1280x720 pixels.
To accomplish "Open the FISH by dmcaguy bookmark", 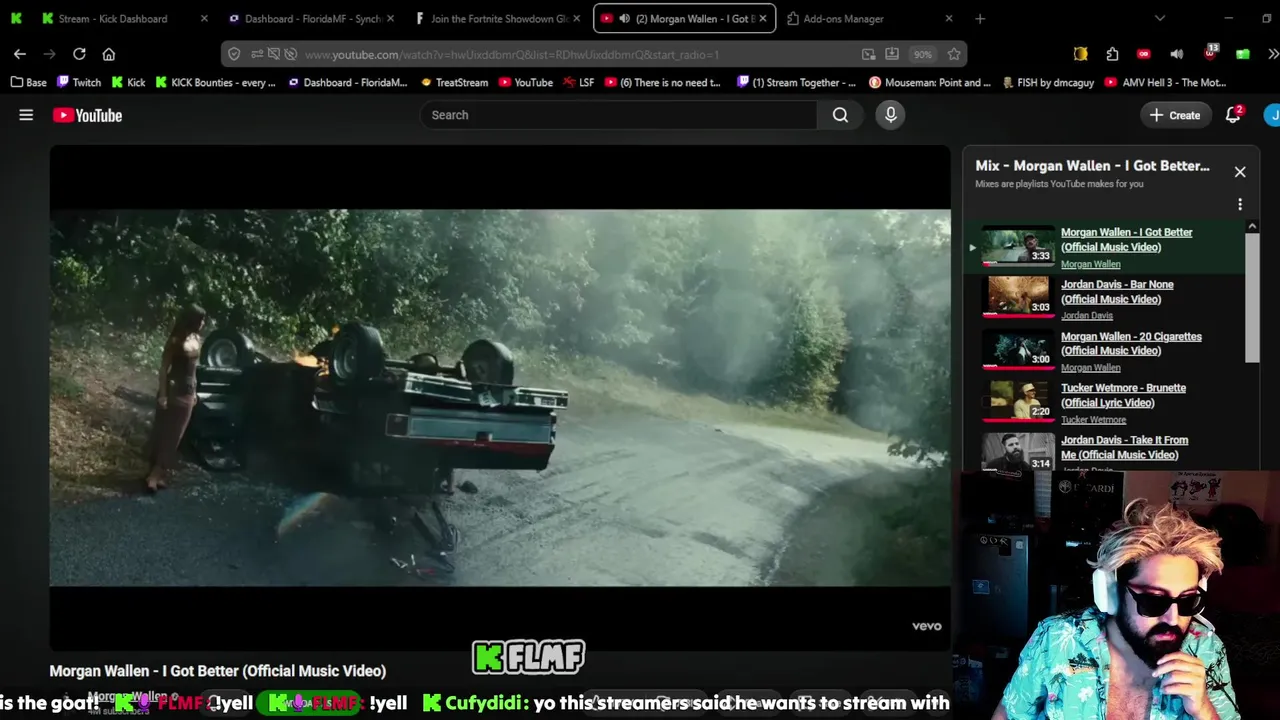I will coord(1048,83).
